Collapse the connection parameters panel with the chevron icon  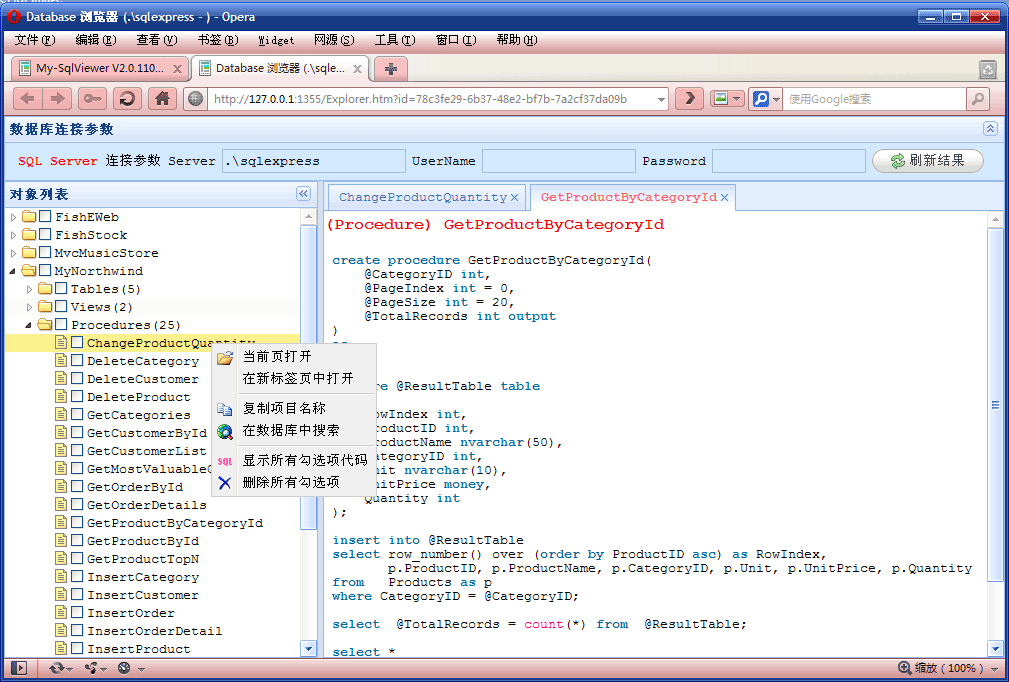coord(990,129)
